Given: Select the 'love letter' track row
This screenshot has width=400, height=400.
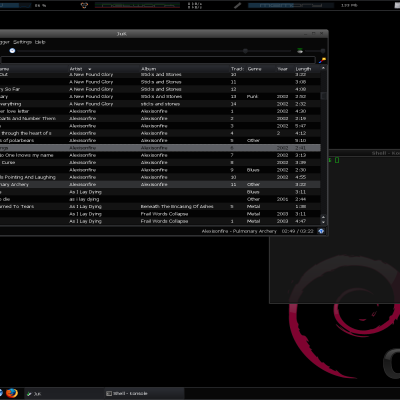Looking at the screenshot, I should (x=160, y=111).
